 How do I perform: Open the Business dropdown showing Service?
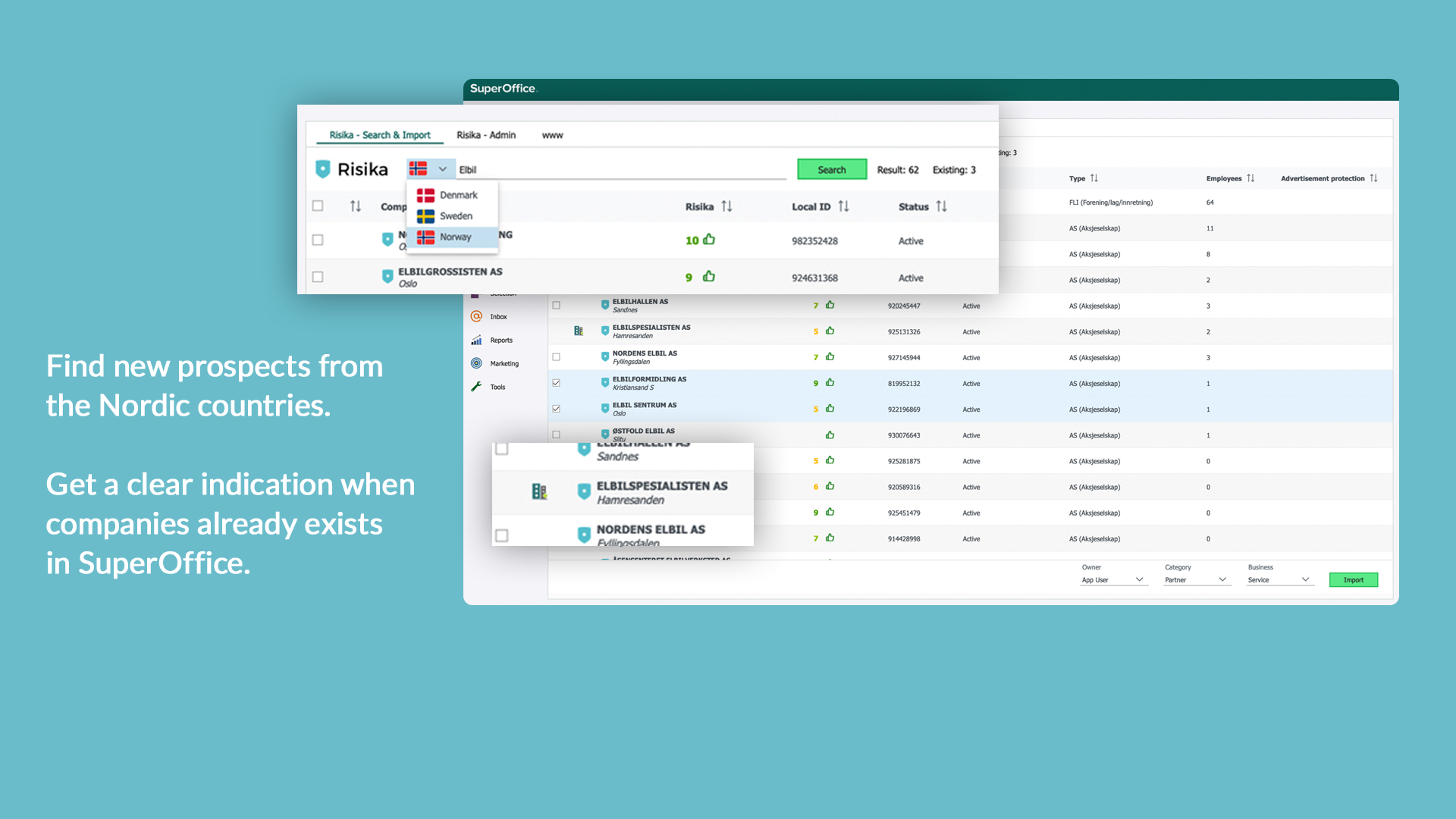click(1279, 579)
